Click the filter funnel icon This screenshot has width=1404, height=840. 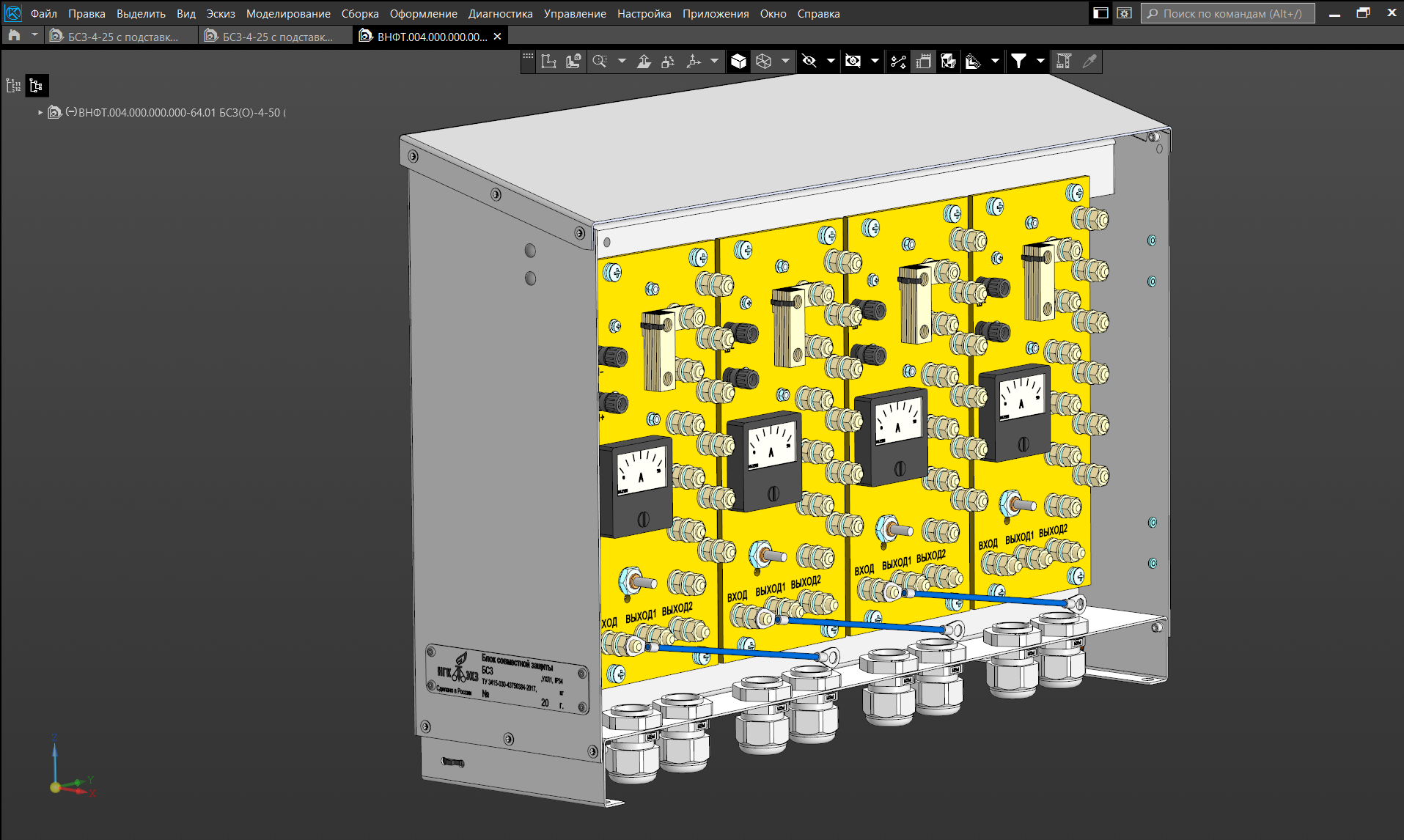tap(1018, 62)
